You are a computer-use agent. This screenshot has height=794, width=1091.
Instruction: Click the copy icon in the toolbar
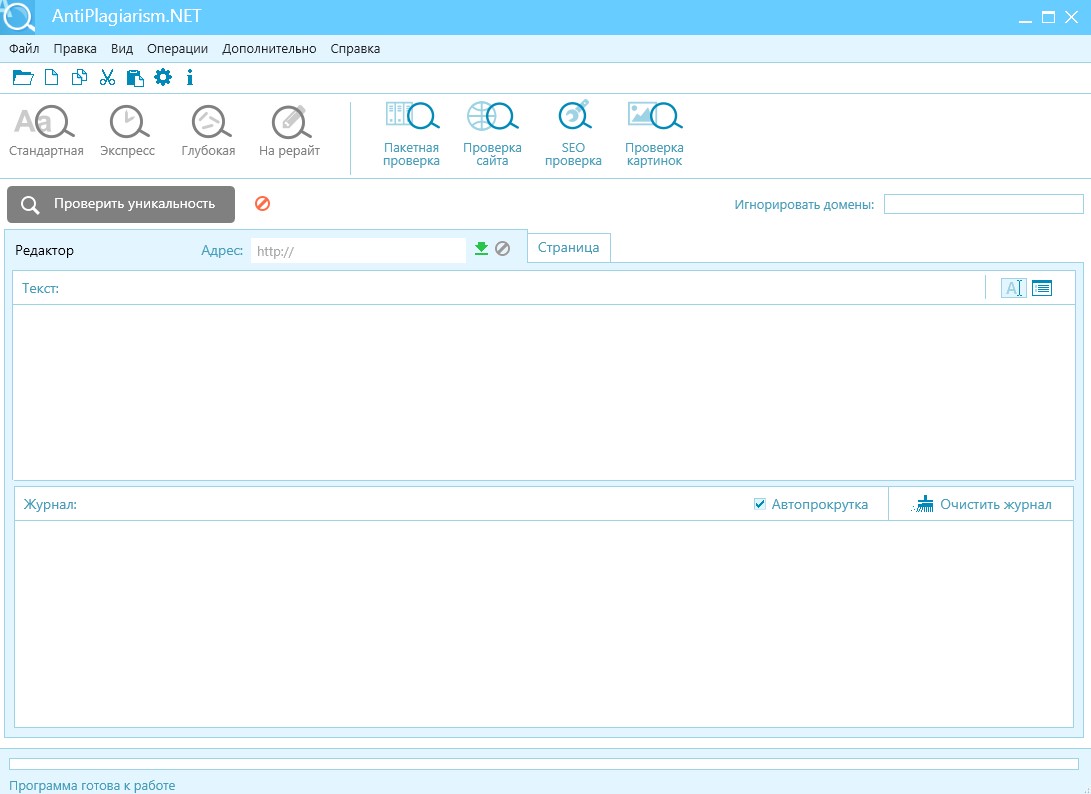[x=79, y=77]
